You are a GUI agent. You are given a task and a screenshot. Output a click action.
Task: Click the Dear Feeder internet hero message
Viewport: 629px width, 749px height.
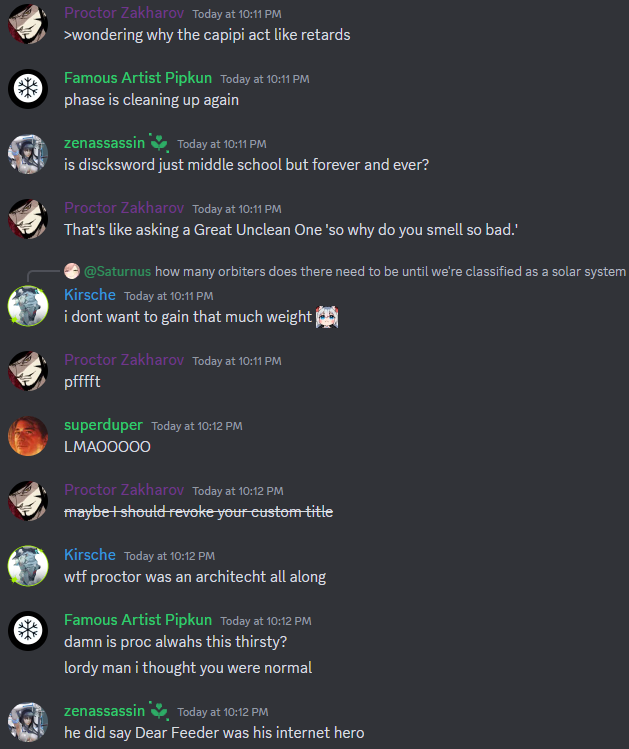214,732
